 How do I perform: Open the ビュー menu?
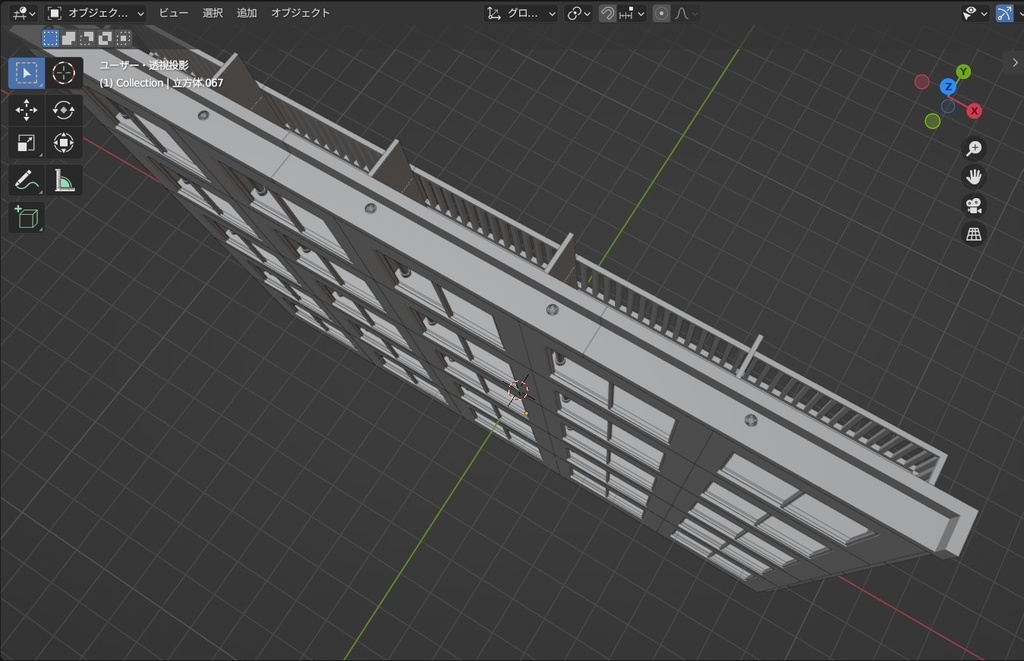[173, 13]
